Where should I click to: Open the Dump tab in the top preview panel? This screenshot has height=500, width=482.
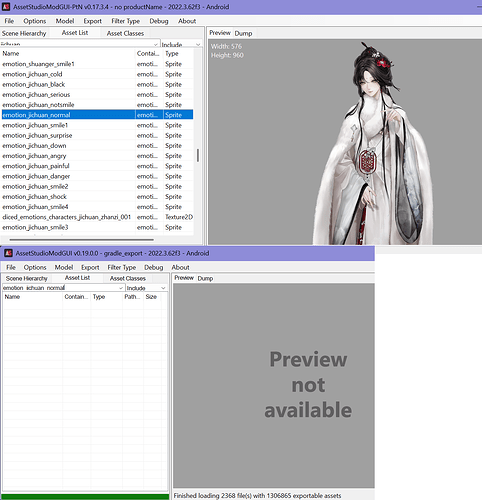tap(243, 33)
